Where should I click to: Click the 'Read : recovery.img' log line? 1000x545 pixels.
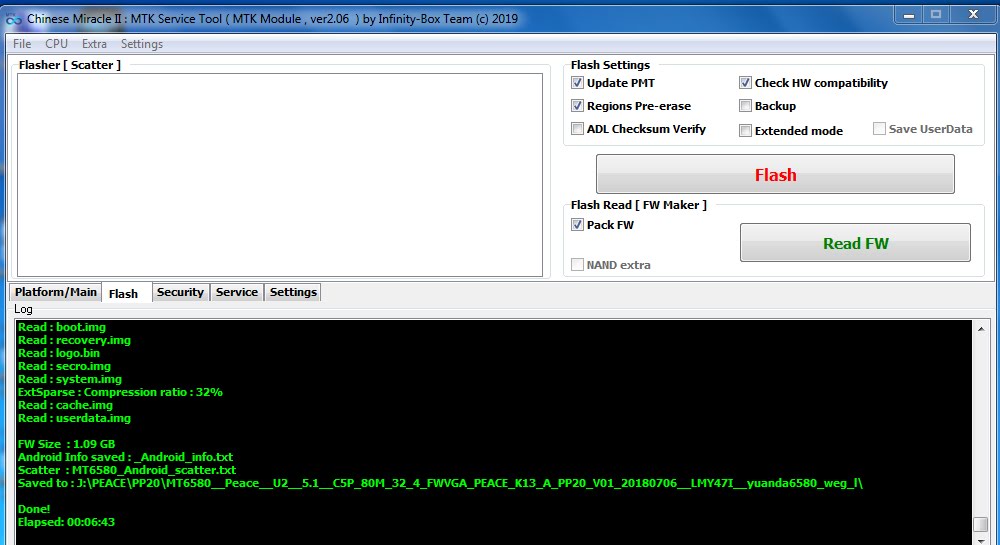(74, 340)
